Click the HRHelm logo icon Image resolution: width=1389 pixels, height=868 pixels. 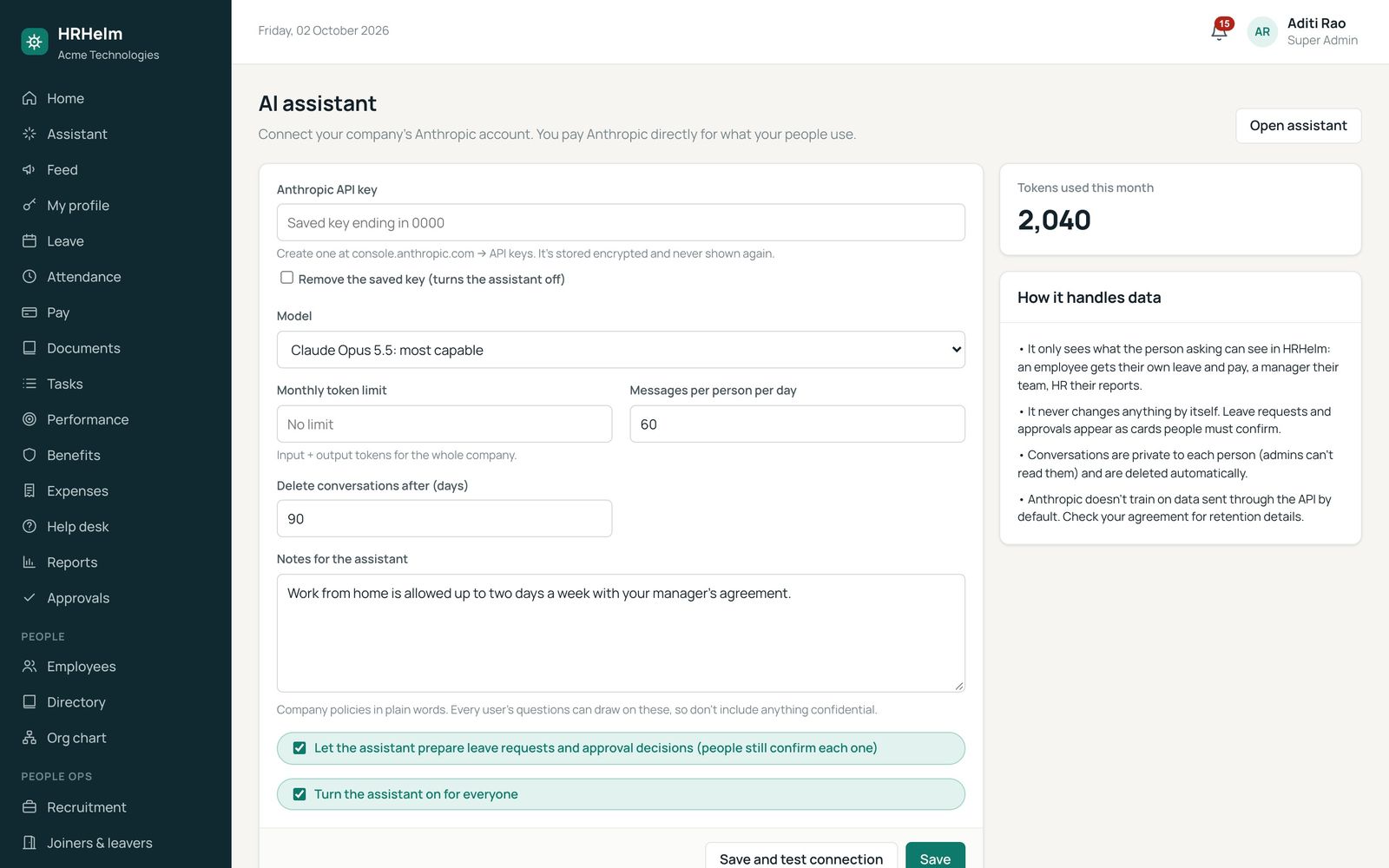[35, 42]
